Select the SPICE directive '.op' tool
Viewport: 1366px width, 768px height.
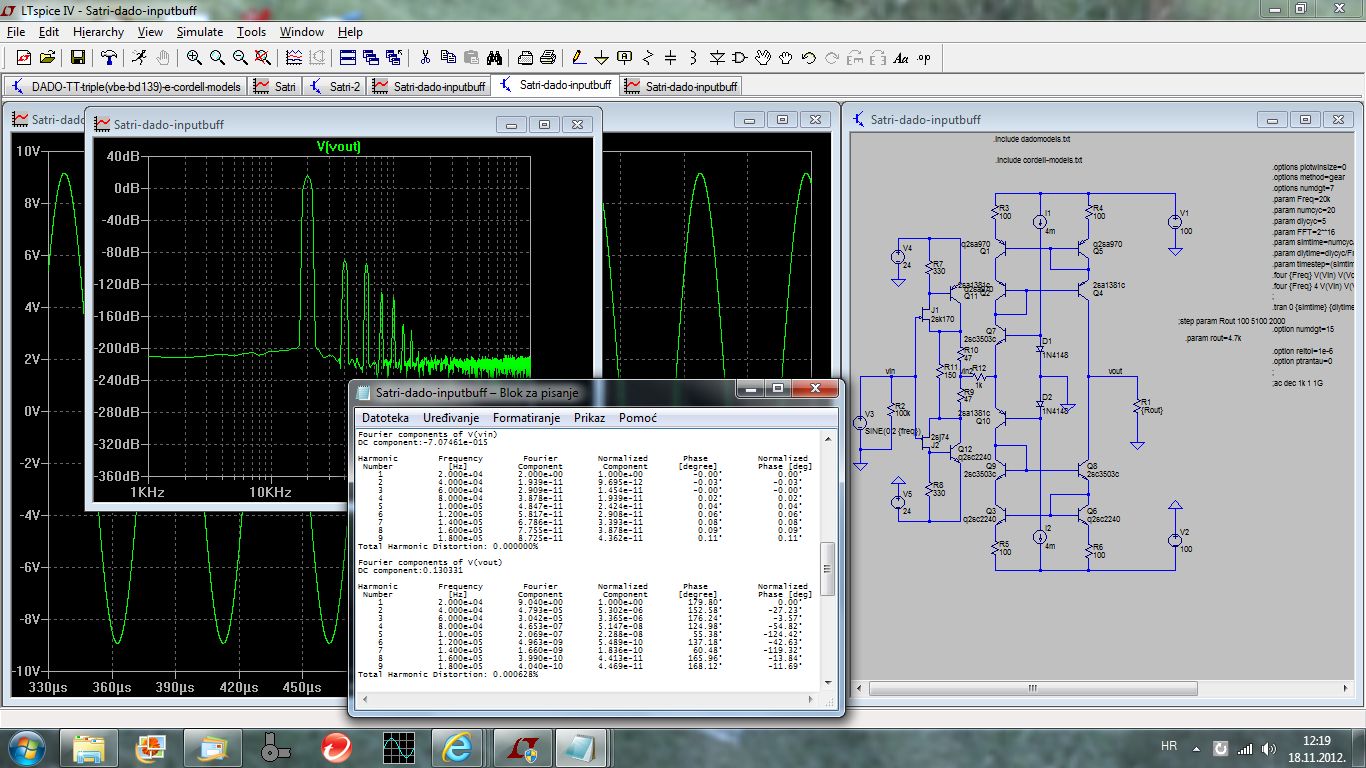point(924,57)
